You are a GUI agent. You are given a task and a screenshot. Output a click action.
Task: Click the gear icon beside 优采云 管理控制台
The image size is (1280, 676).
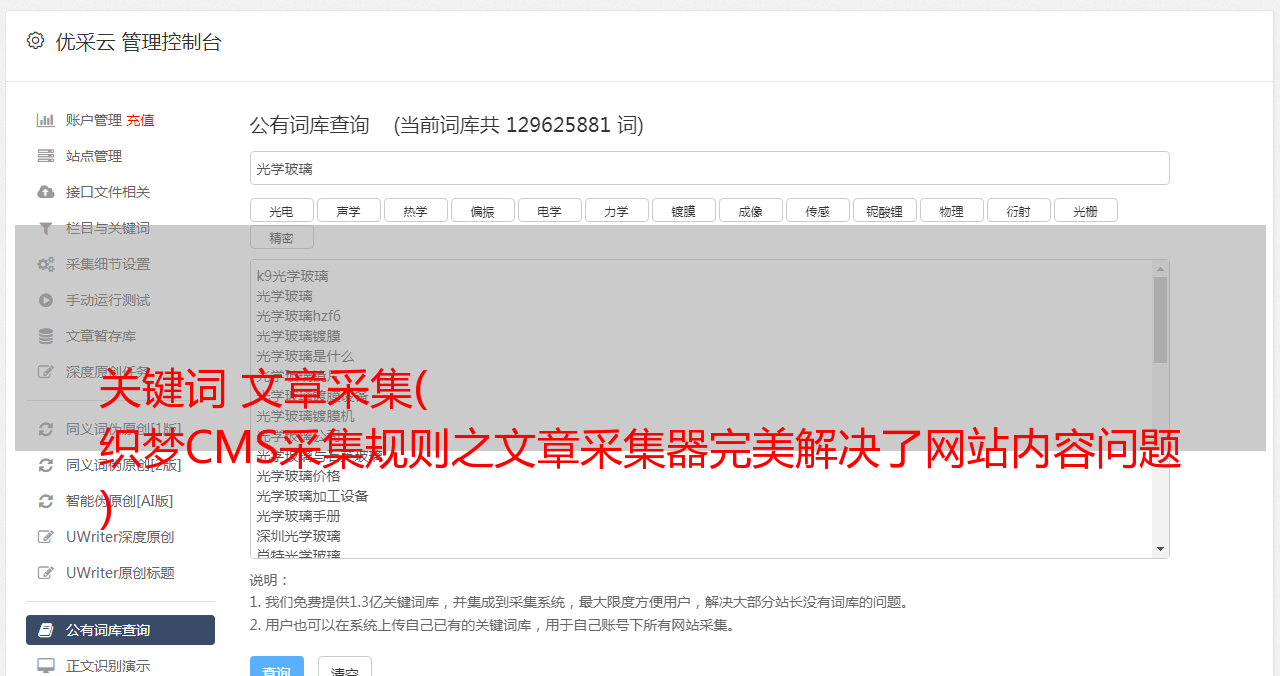(x=36, y=41)
